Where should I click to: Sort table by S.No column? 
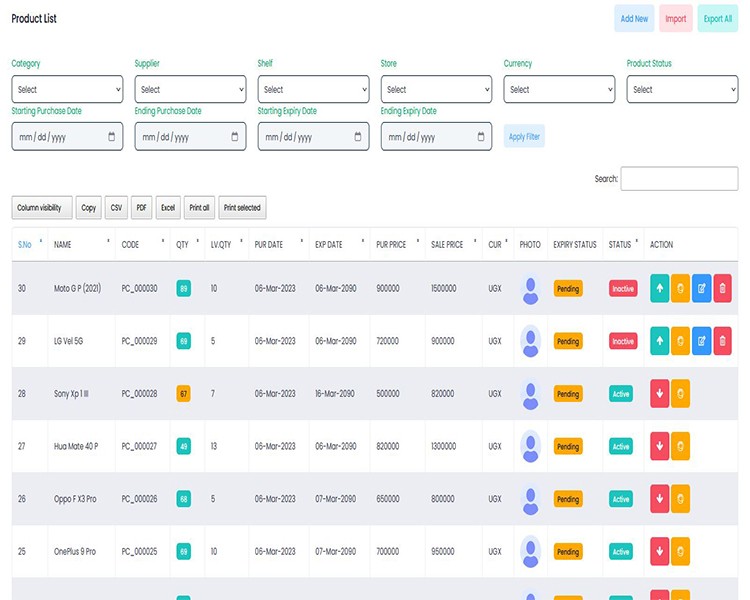30,244
